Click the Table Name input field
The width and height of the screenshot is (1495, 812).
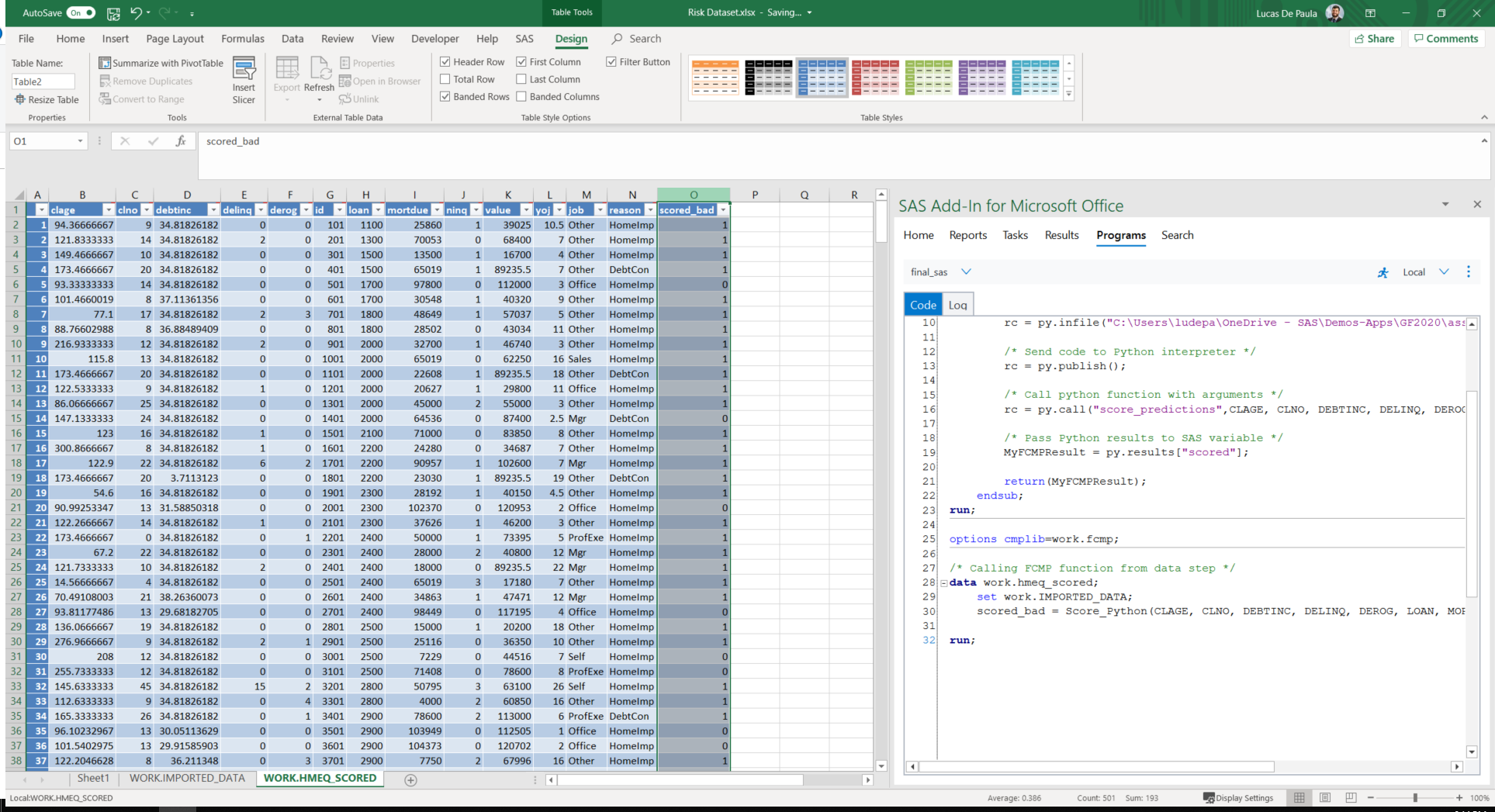pyautogui.click(x=43, y=81)
